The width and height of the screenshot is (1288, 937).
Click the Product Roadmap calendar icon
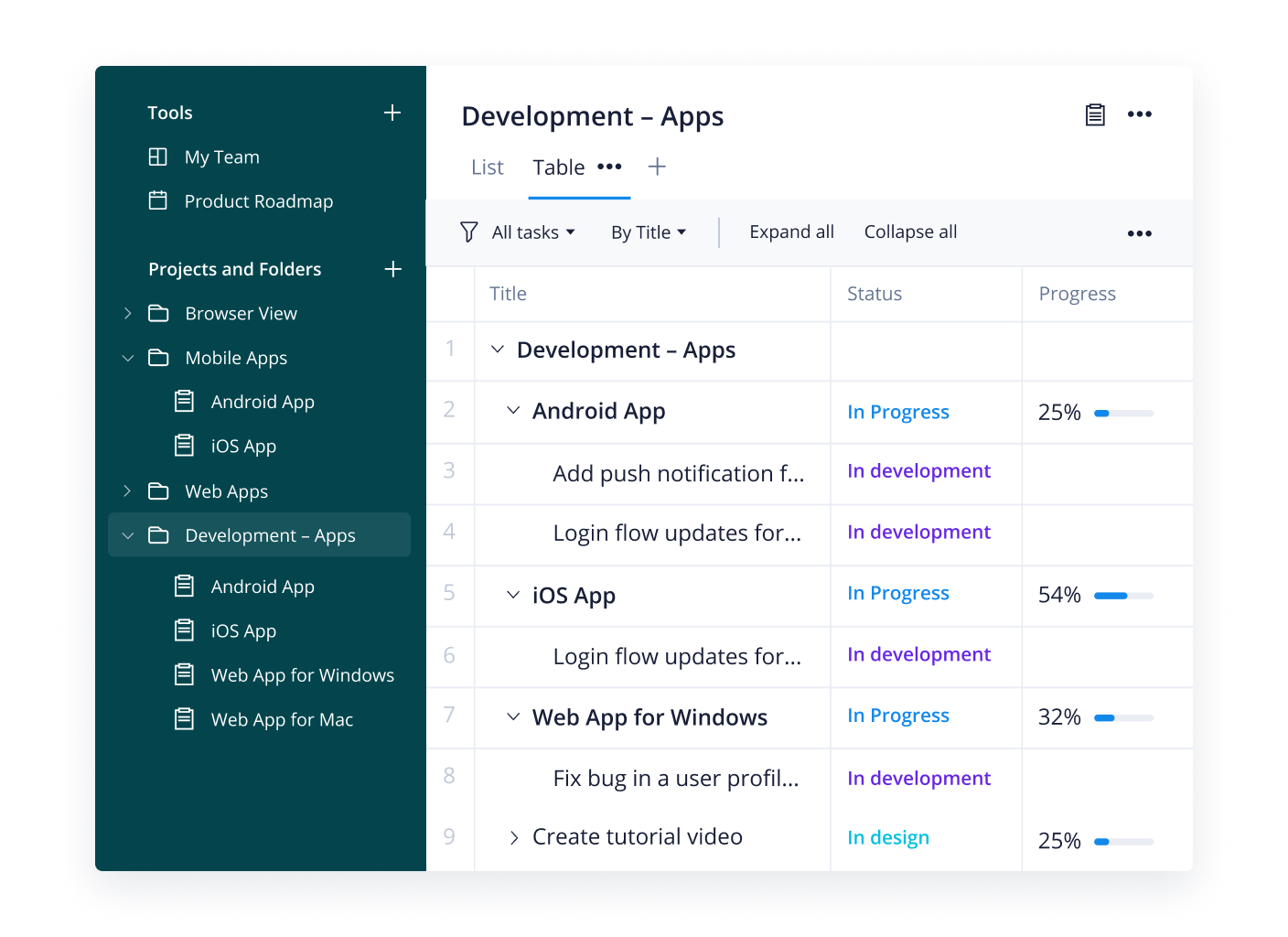point(158,200)
